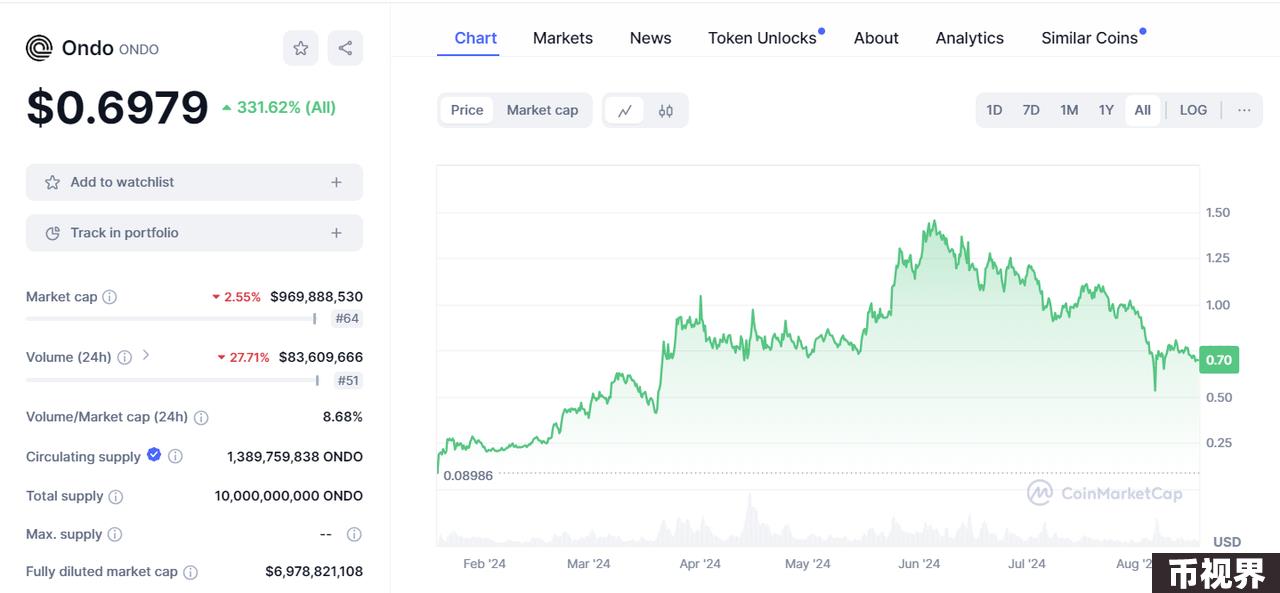Open the News tab

point(651,38)
